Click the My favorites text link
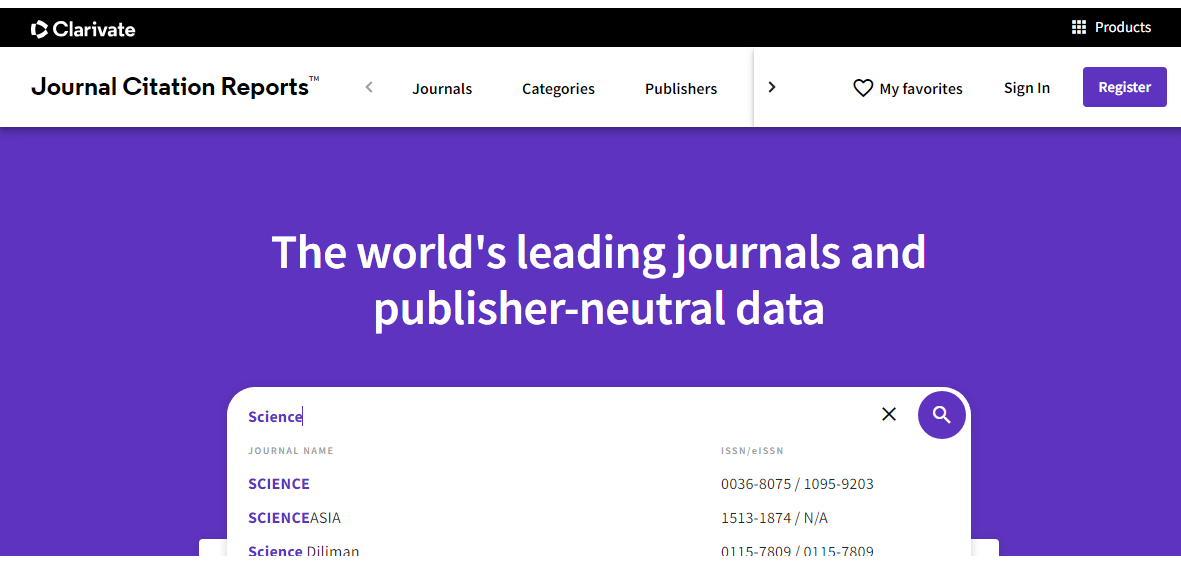The width and height of the screenshot is (1181, 564). point(920,89)
